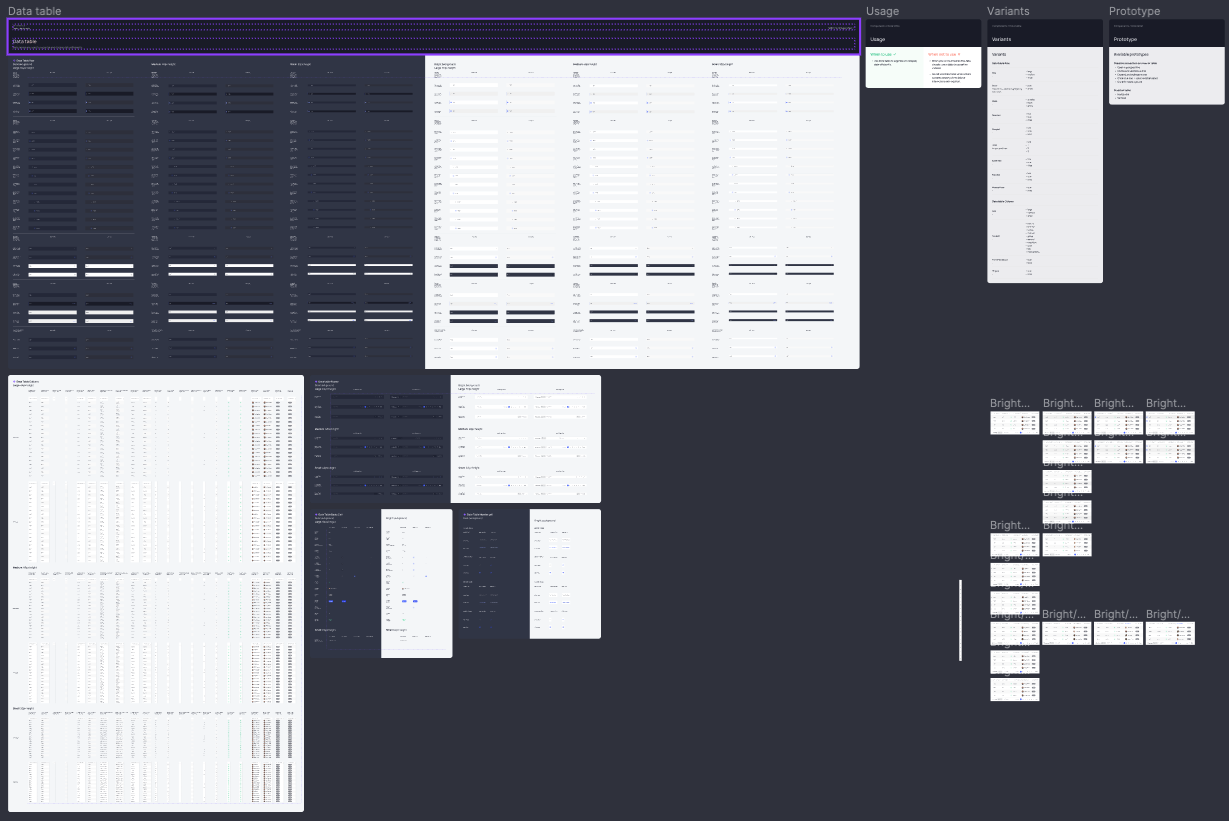Select the large bright-background table rows frame

(641, 212)
